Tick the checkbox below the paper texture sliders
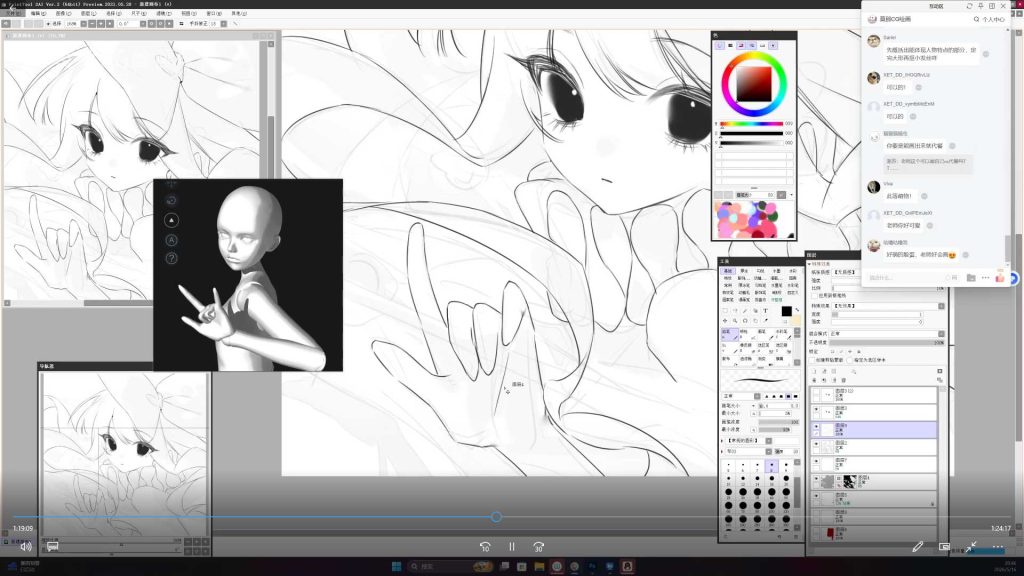This screenshot has height=576, width=1024. click(x=813, y=296)
